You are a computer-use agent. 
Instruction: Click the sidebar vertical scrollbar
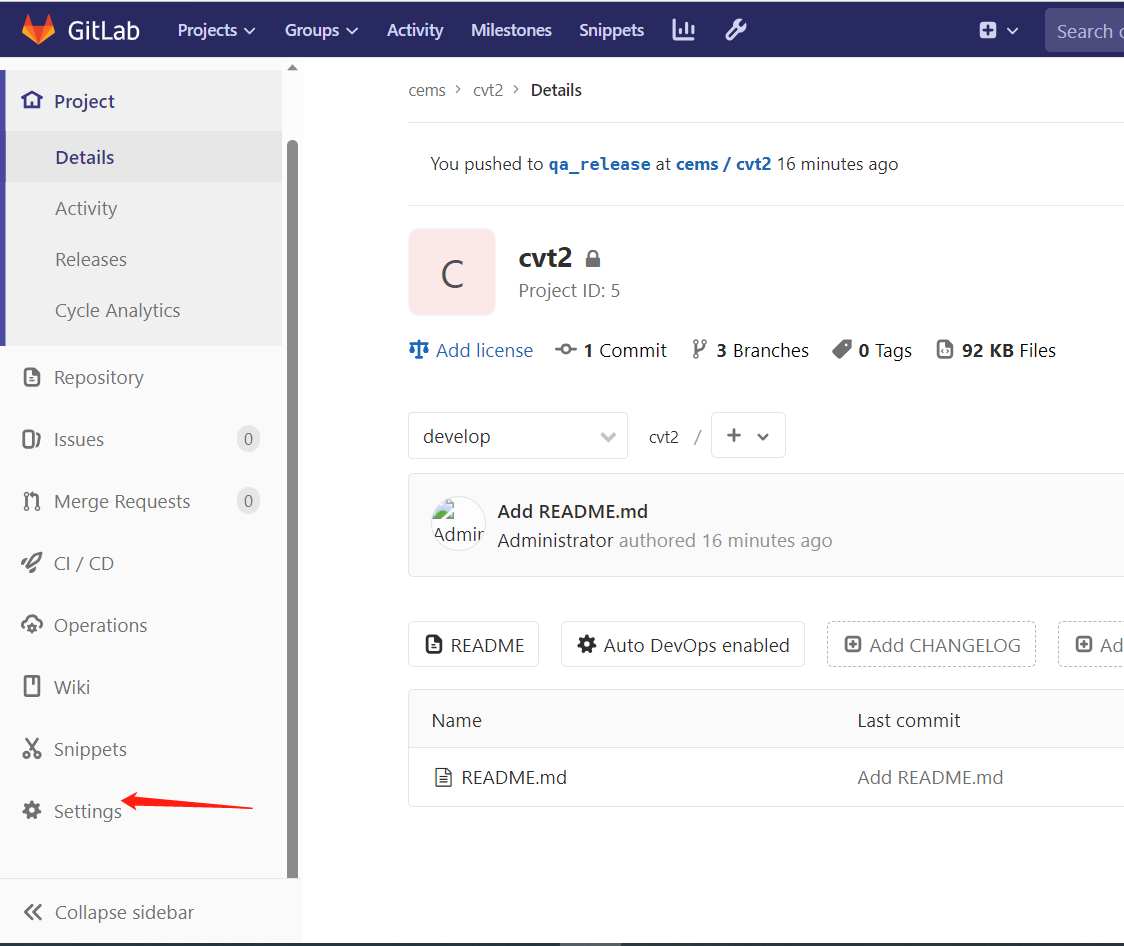tap(292, 509)
